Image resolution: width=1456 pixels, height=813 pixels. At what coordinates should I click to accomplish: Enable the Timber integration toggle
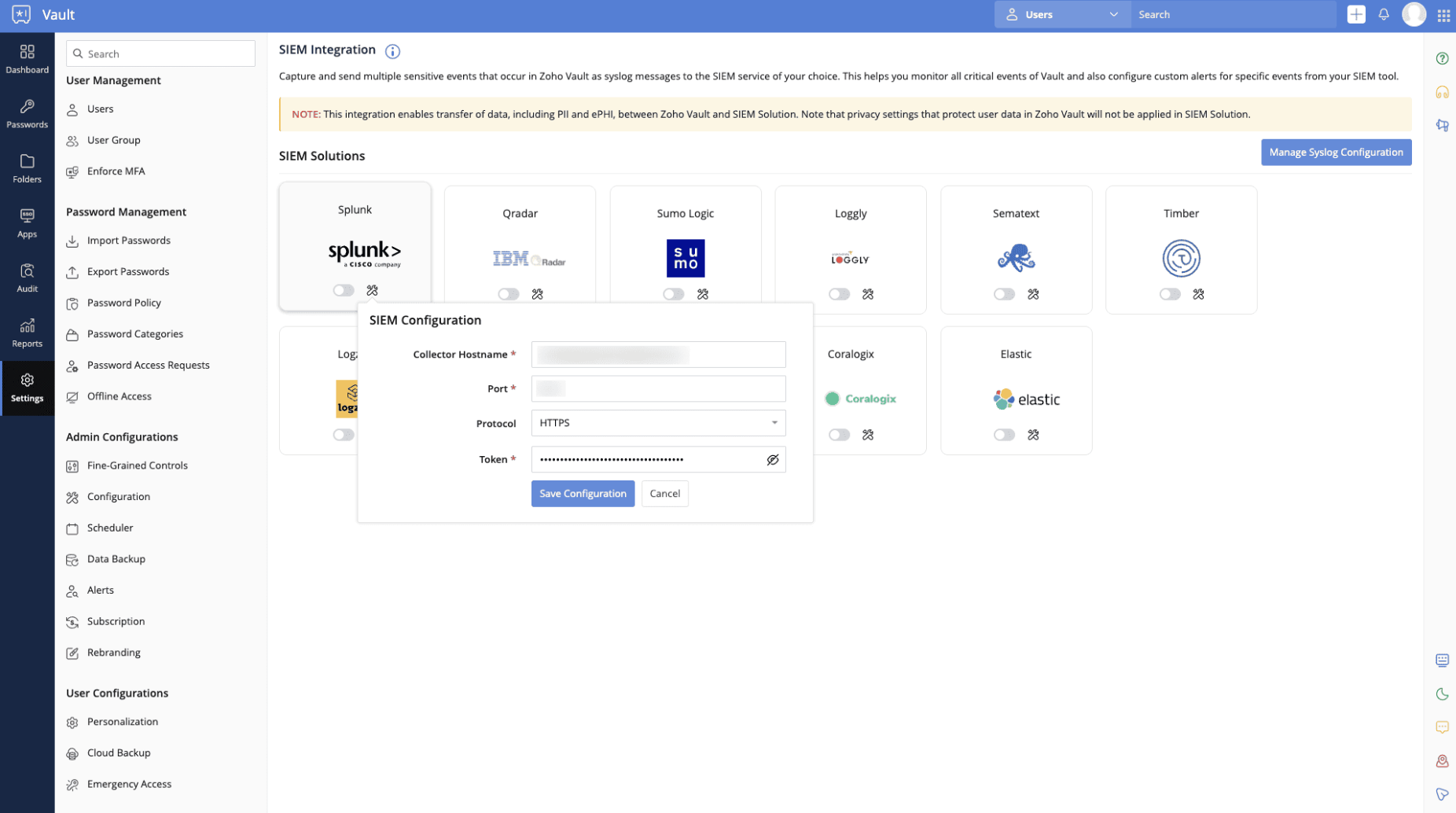pyautogui.click(x=1170, y=294)
